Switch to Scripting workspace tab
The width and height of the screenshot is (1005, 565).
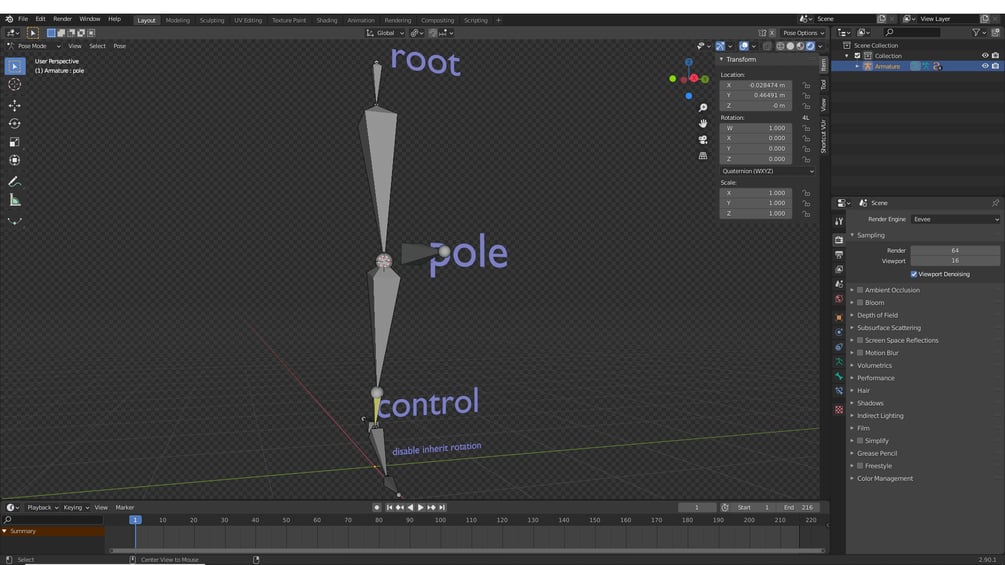pyautogui.click(x=476, y=20)
